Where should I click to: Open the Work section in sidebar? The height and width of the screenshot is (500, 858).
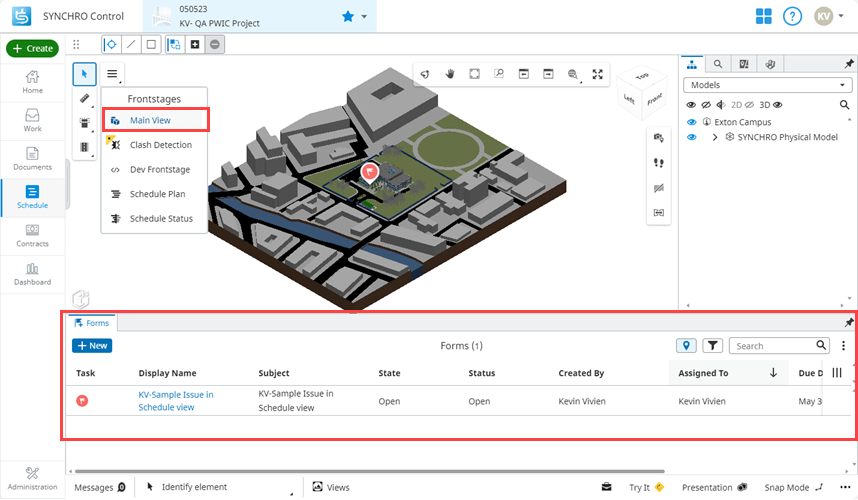(x=32, y=120)
